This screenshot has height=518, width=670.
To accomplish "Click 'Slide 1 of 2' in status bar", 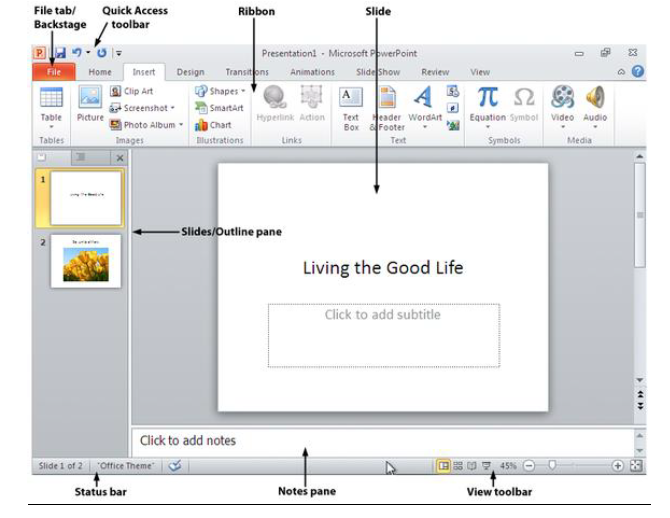I will coord(61,466).
